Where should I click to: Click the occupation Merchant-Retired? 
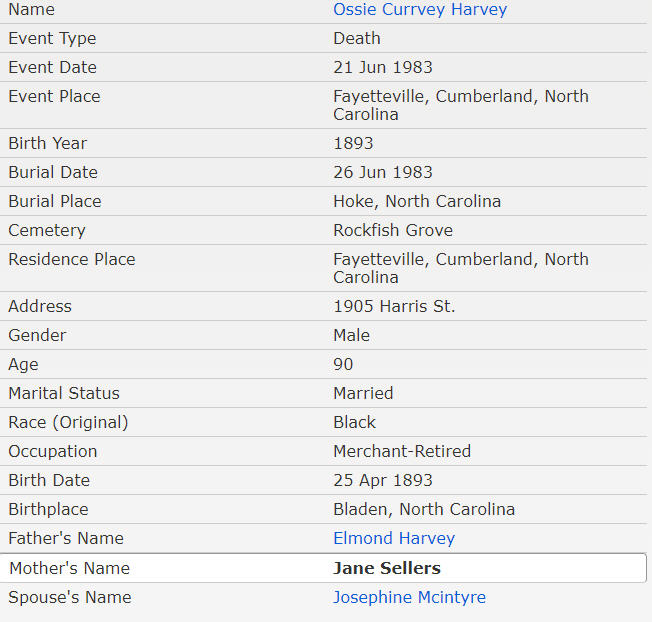402,451
